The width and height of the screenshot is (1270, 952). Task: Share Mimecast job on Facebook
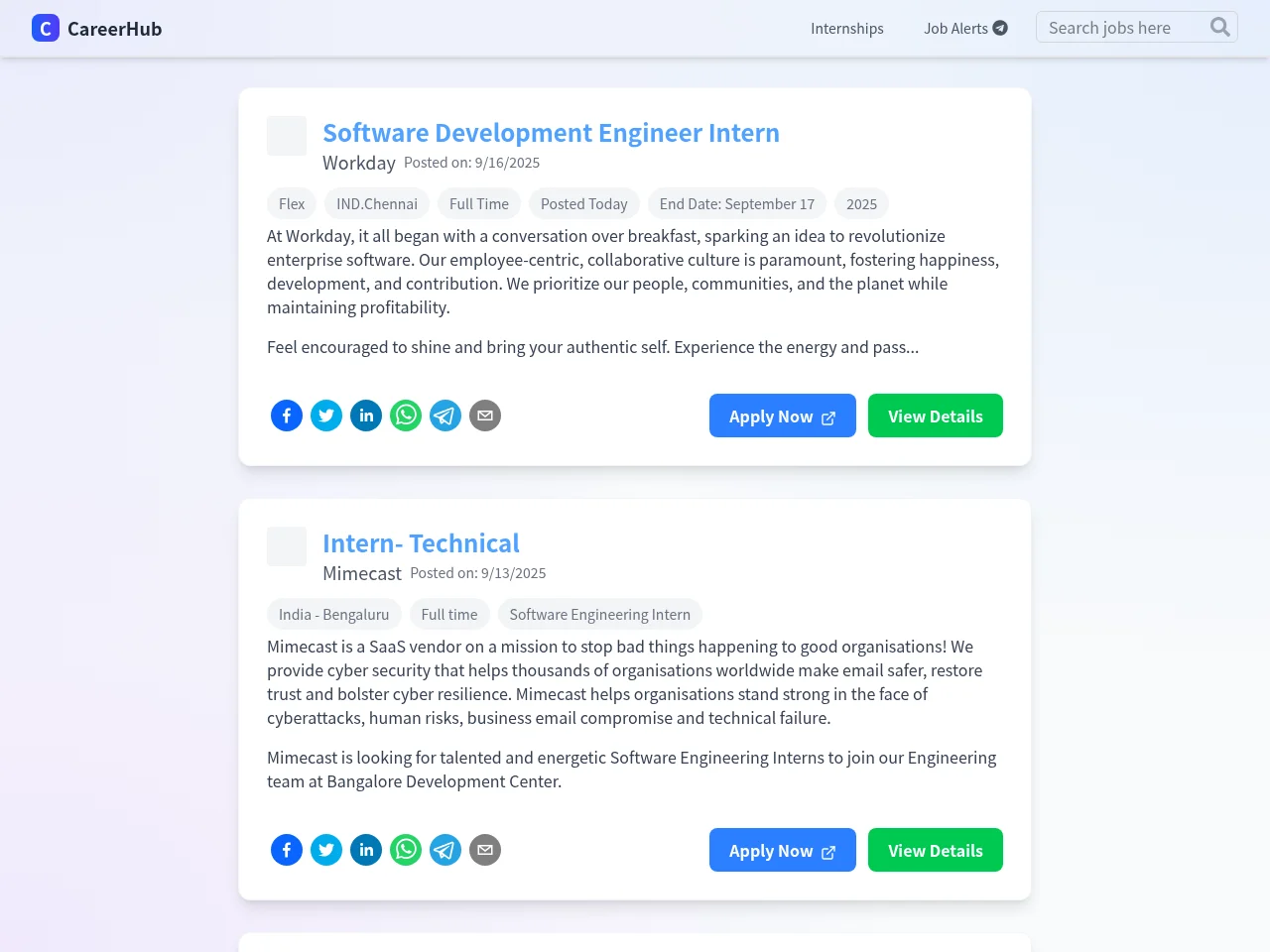287,850
